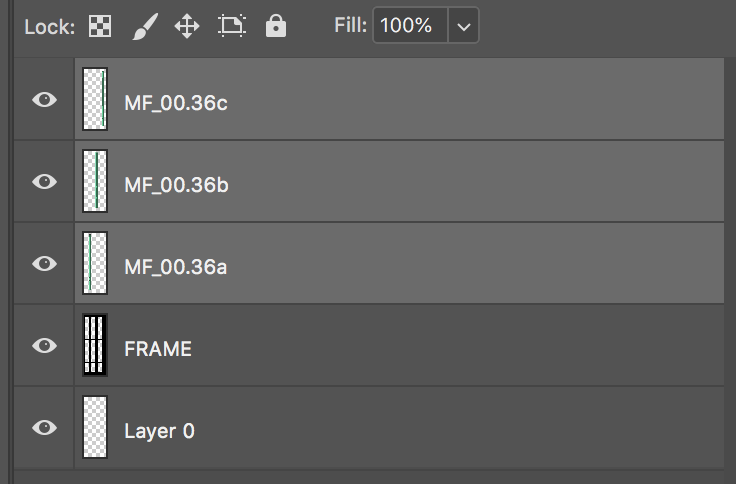Select the MF_00.36c layer name

176,103
